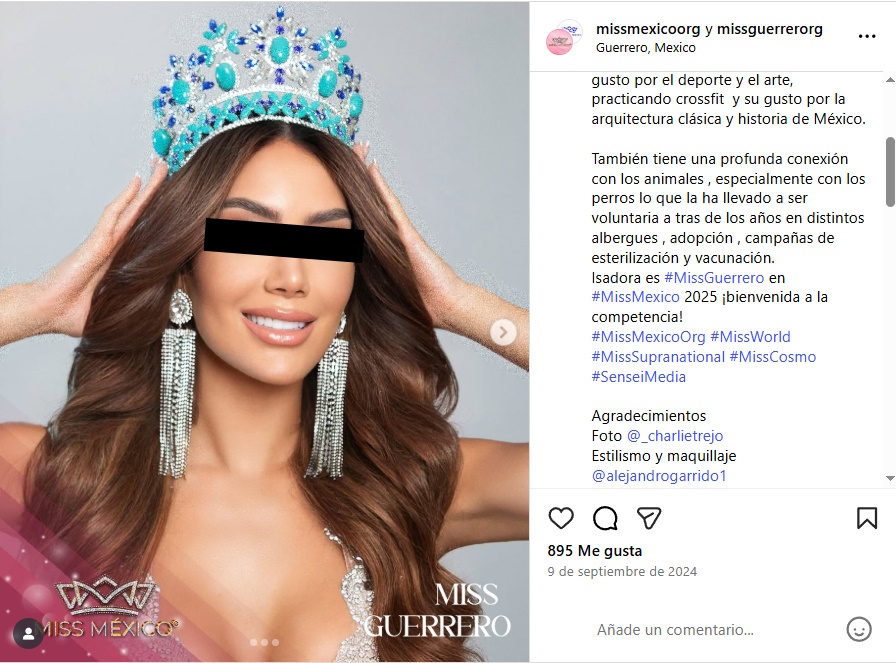Show tagged people icon on photo
896x663 pixels.
tap(28, 633)
